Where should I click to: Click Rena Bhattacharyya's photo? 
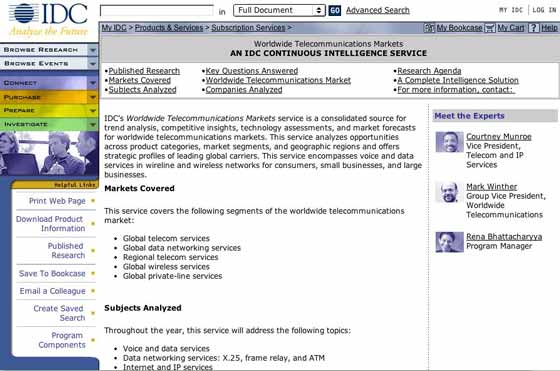[x=449, y=242]
